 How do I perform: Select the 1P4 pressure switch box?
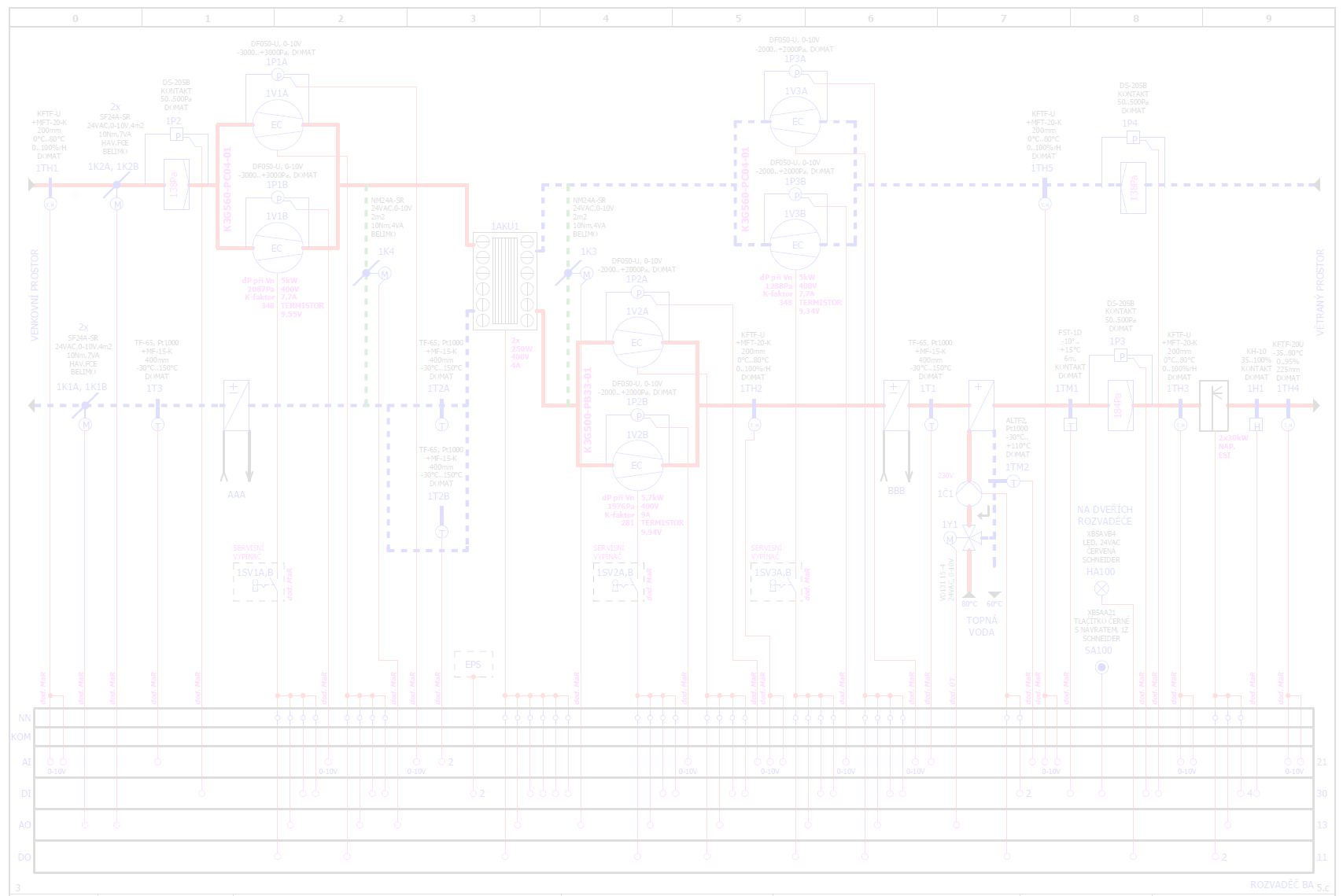(x=1133, y=138)
